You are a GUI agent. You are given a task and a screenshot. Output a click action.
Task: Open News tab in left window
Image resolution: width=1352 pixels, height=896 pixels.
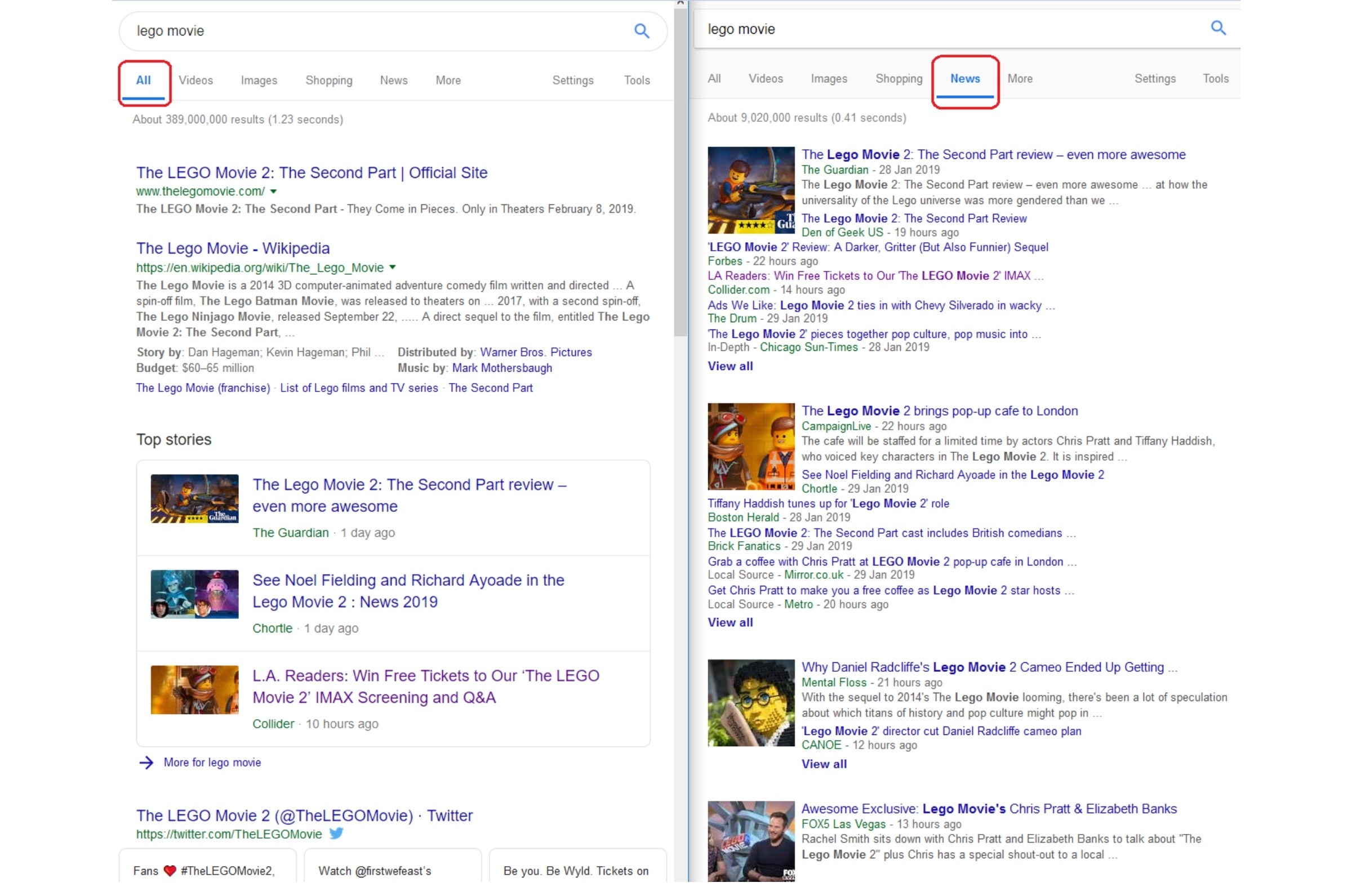394,81
